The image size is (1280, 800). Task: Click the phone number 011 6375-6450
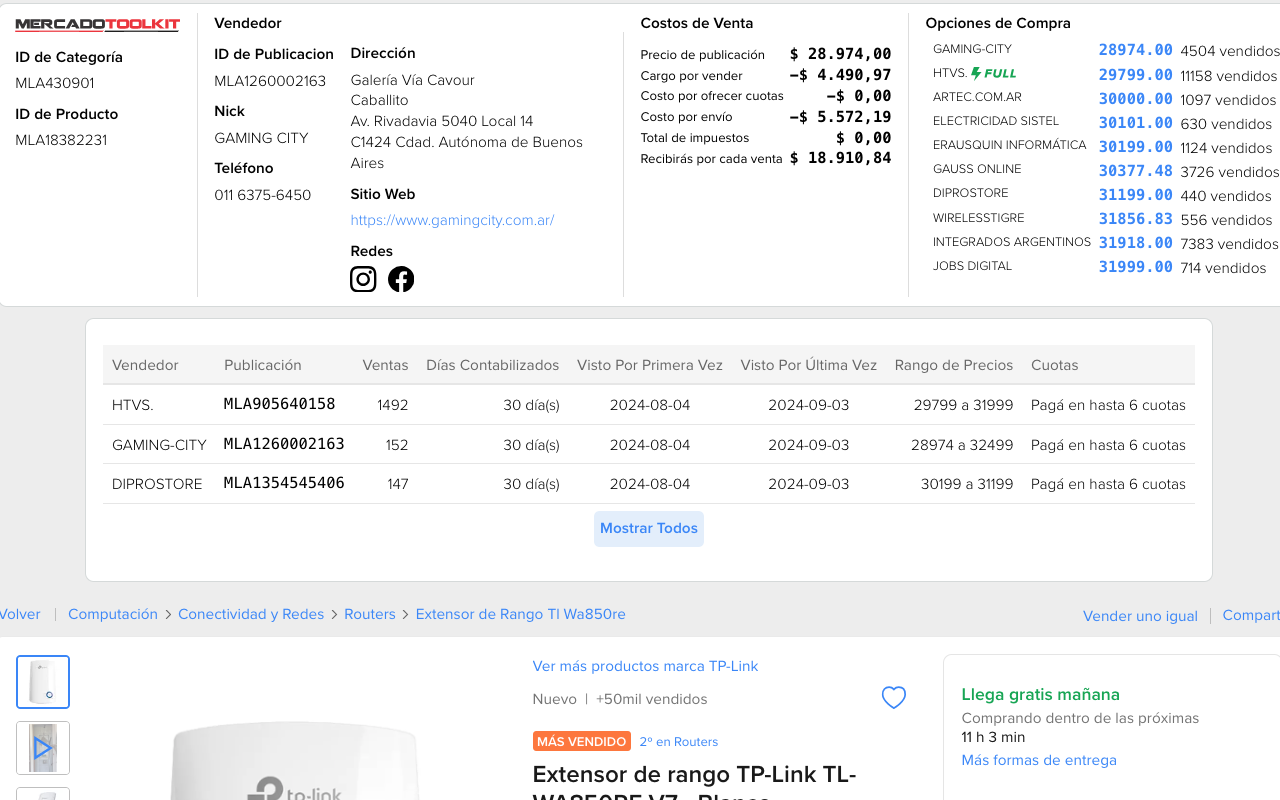[263, 195]
